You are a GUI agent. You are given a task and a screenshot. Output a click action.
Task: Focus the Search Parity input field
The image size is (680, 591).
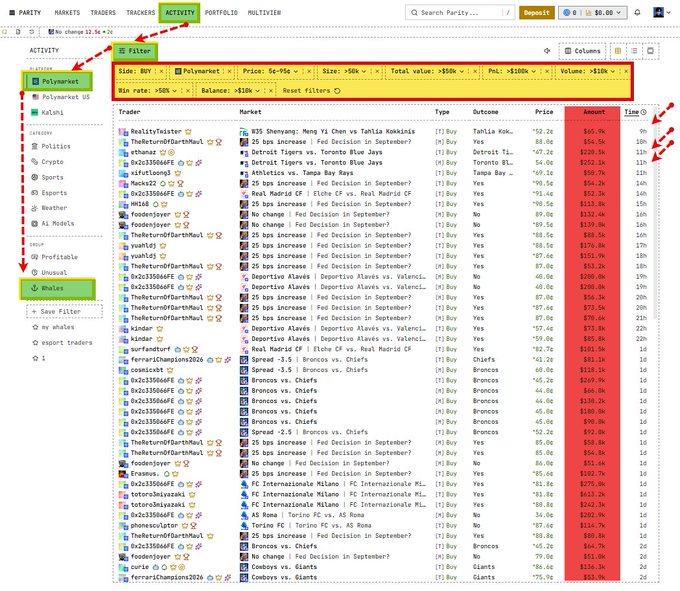pos(459,13)
